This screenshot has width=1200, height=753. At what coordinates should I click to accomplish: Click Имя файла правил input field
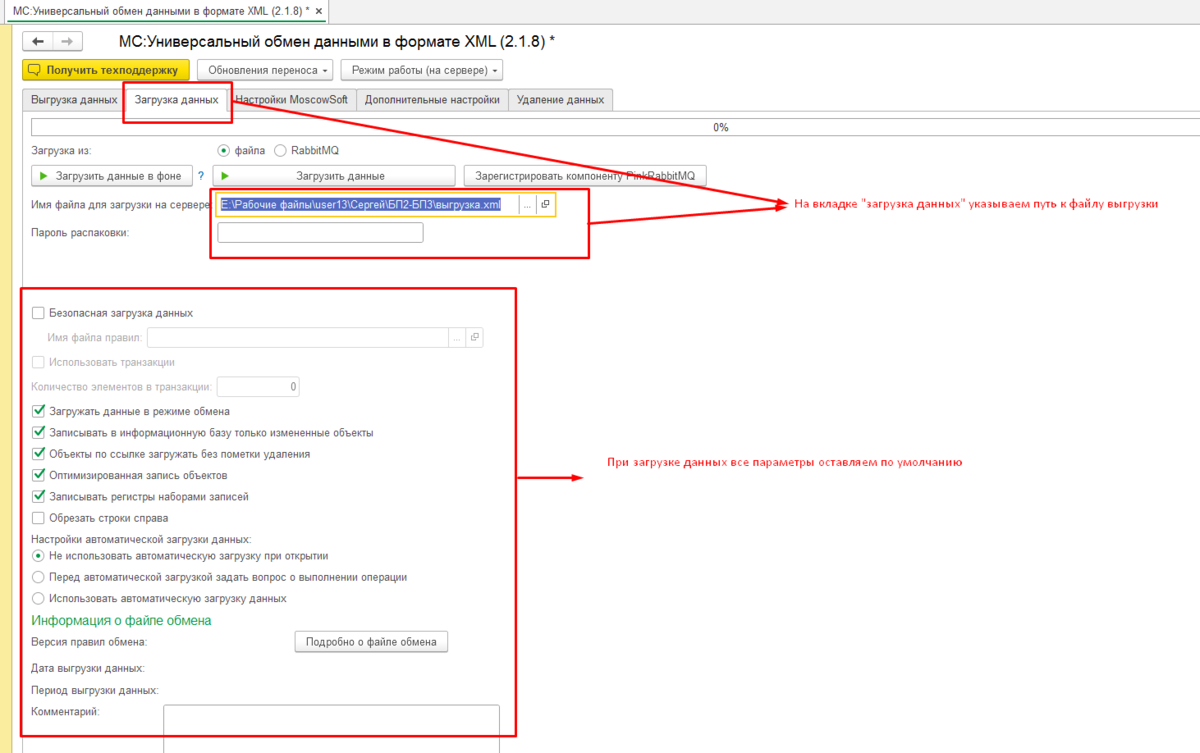[x=298, y=337]
